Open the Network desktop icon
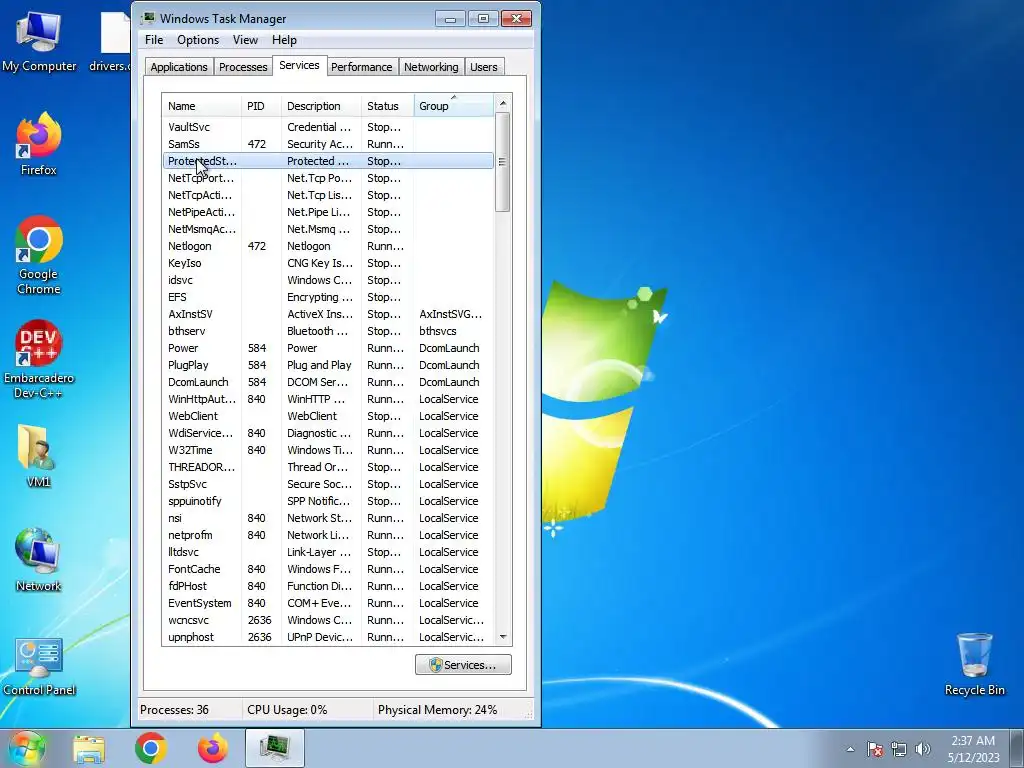This screenshot has height=768, width=1024. click(39, 560)
